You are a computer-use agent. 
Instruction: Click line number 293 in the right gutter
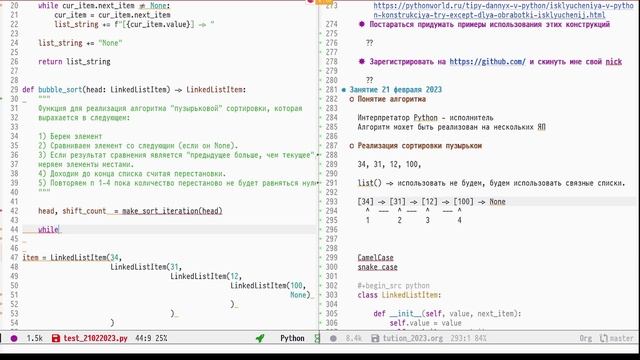(331, 202)
